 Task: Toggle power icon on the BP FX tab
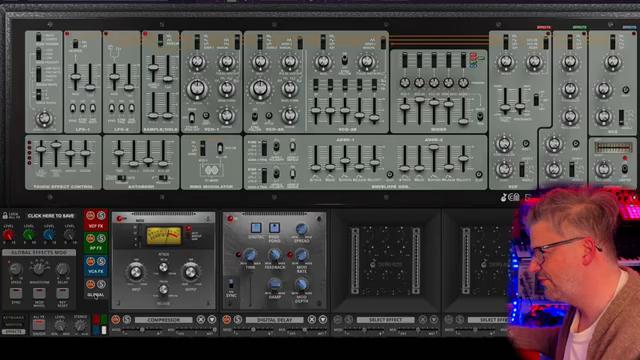pyautogui.click(x=91, y=238)
